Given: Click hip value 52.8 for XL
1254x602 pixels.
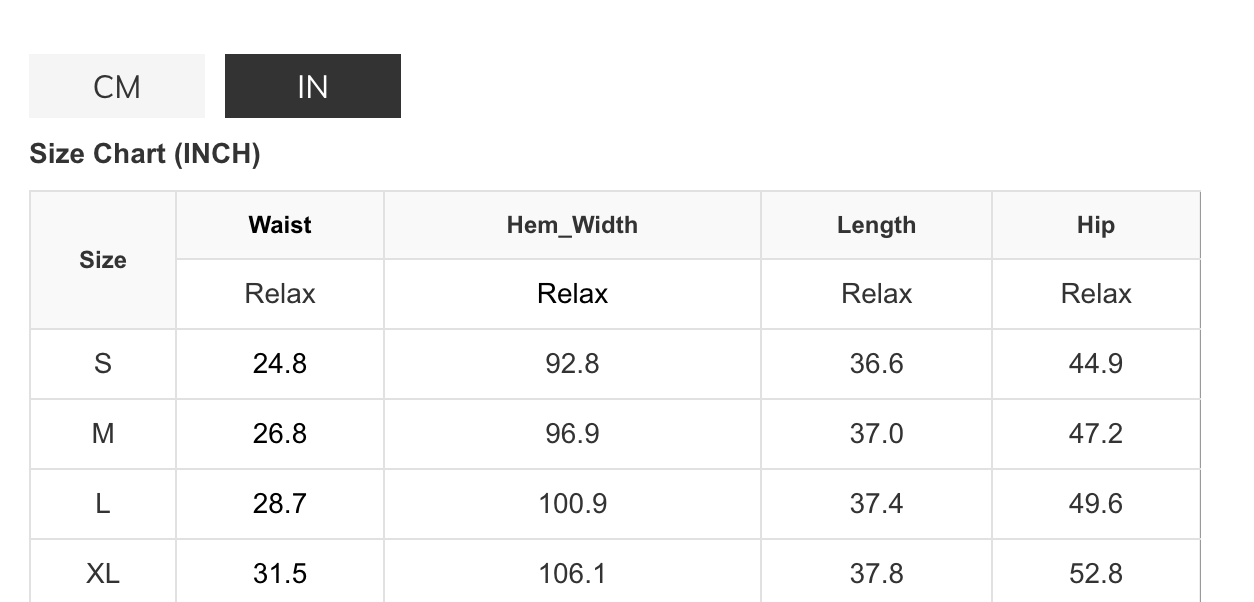Looking at the screenshot, I should tap(1095, 574).
